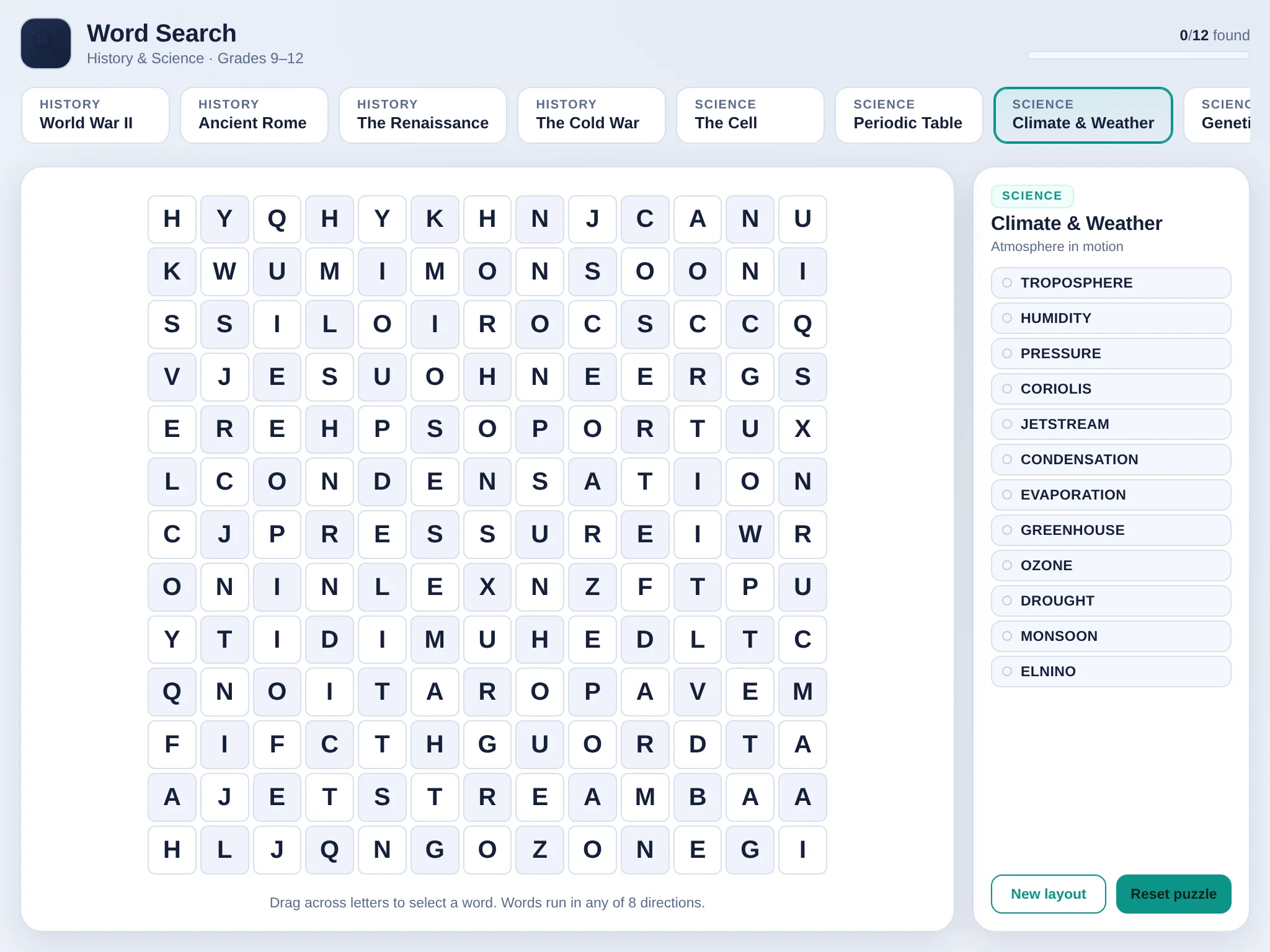
Task: Click OZONE in the word list
Action: click(1111, 565)
